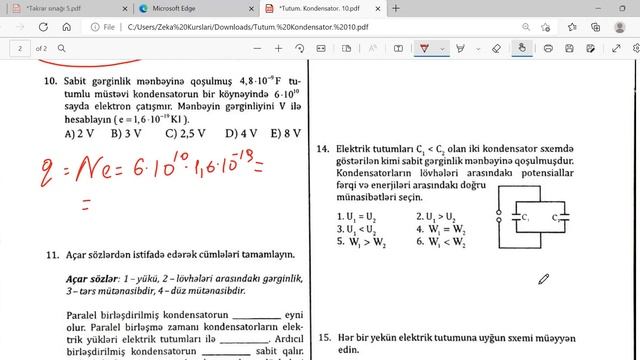The image size is (640, 360).
Task: Open the browser profile avatar
Action: pyautogui.click(x=620, y=27)
